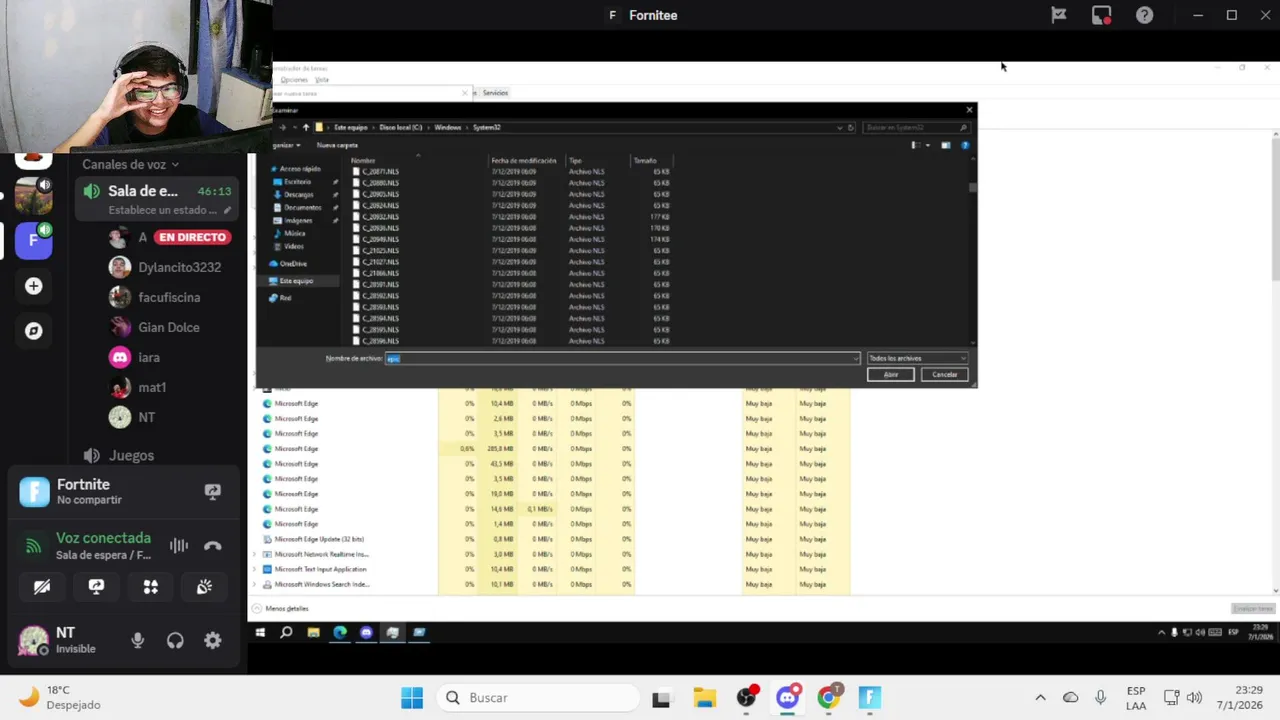1280x720 pixels.
Task: Open Task View on taskbar
Action: coord(661,698)
